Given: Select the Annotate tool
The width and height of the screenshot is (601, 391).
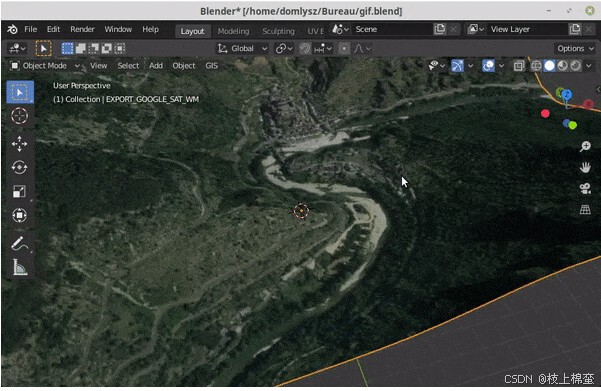Looking at the screenshot, I should tap(20, 243).
